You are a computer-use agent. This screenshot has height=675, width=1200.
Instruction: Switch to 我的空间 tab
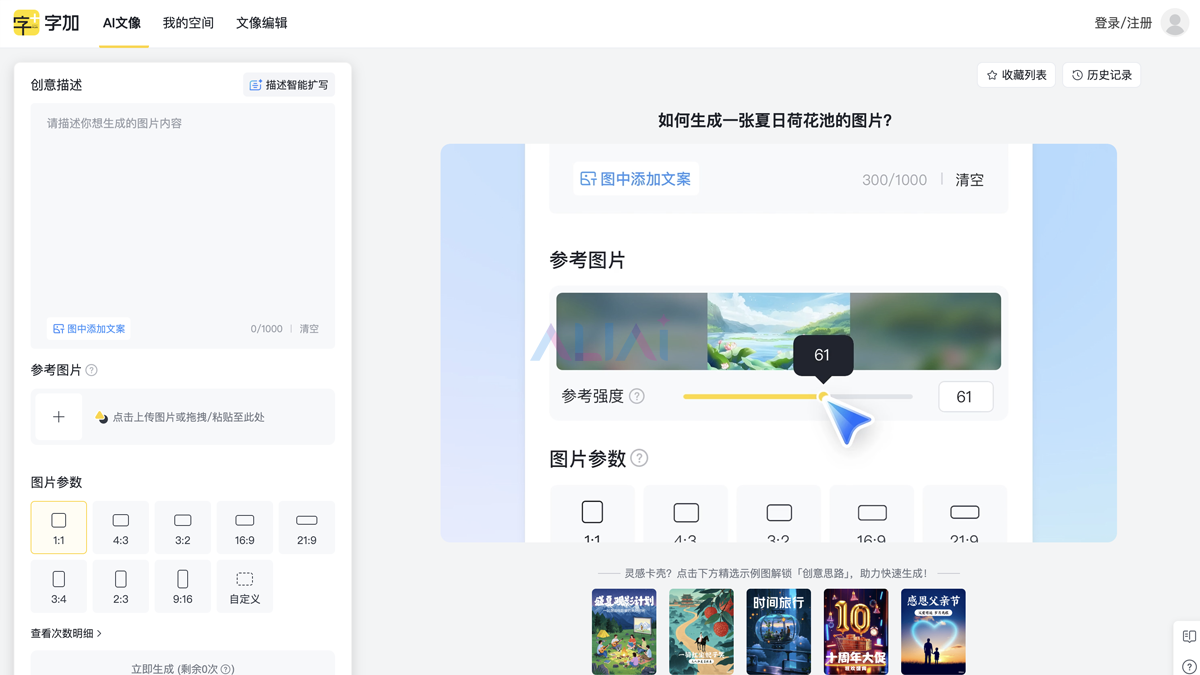click(188, 23)
